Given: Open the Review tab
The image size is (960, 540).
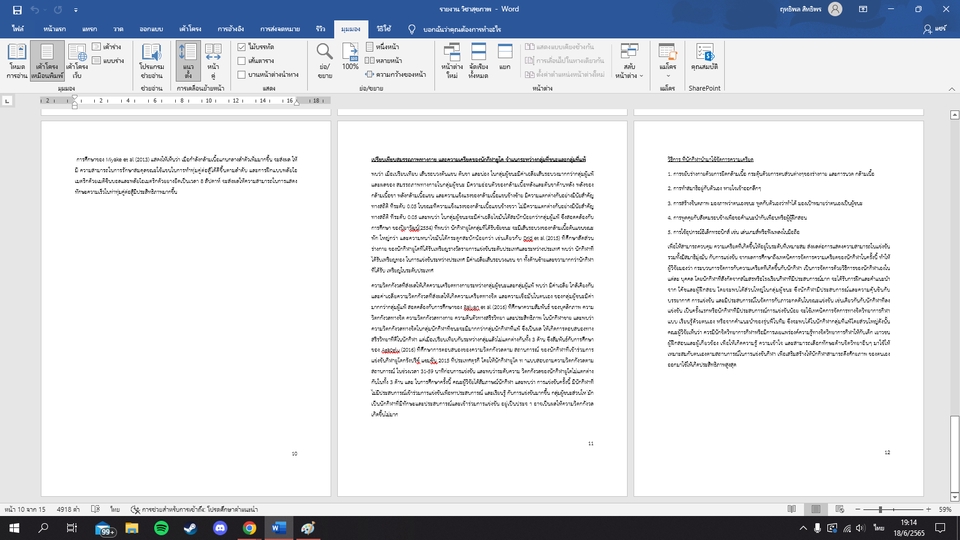Looking at the screenshot, I should [x=320, y=29].
